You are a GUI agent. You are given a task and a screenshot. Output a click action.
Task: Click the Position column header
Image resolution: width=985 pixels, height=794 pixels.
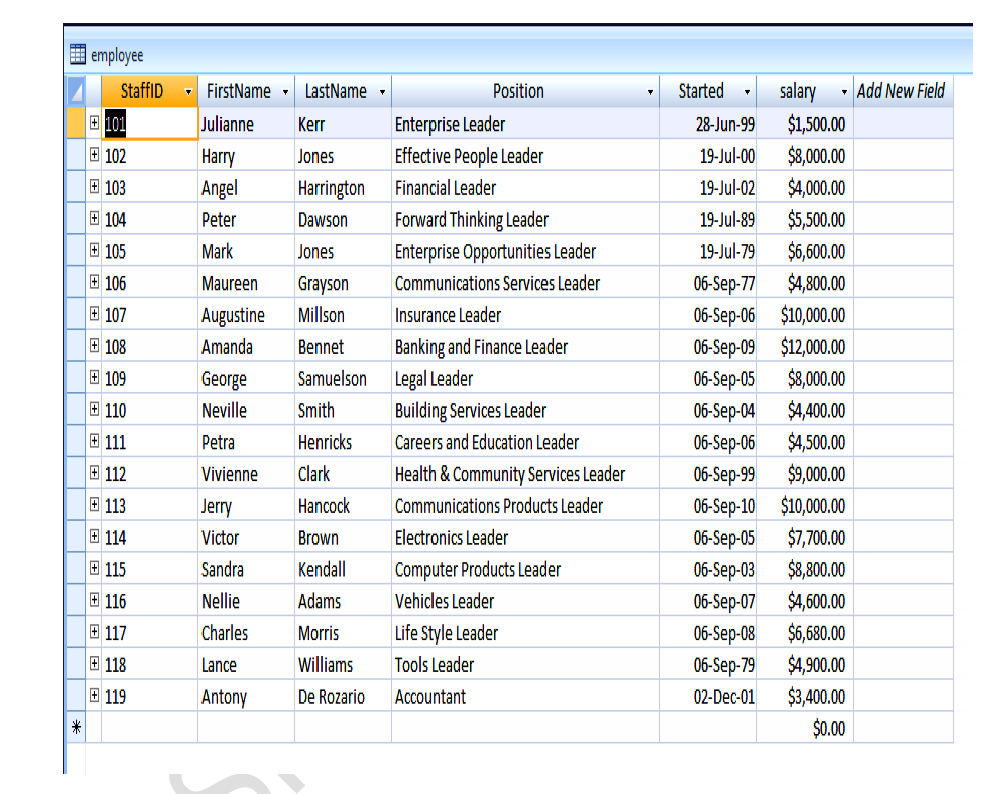pos(518,91)
